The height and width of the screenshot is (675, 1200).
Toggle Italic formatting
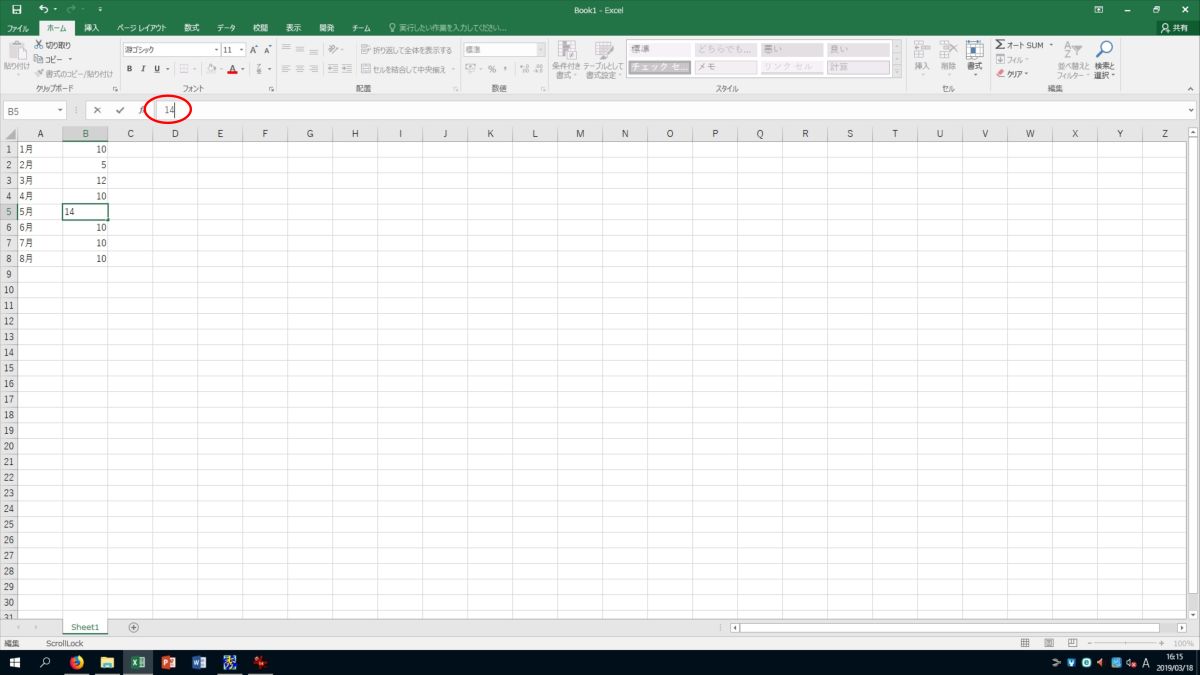pos(143,69)
